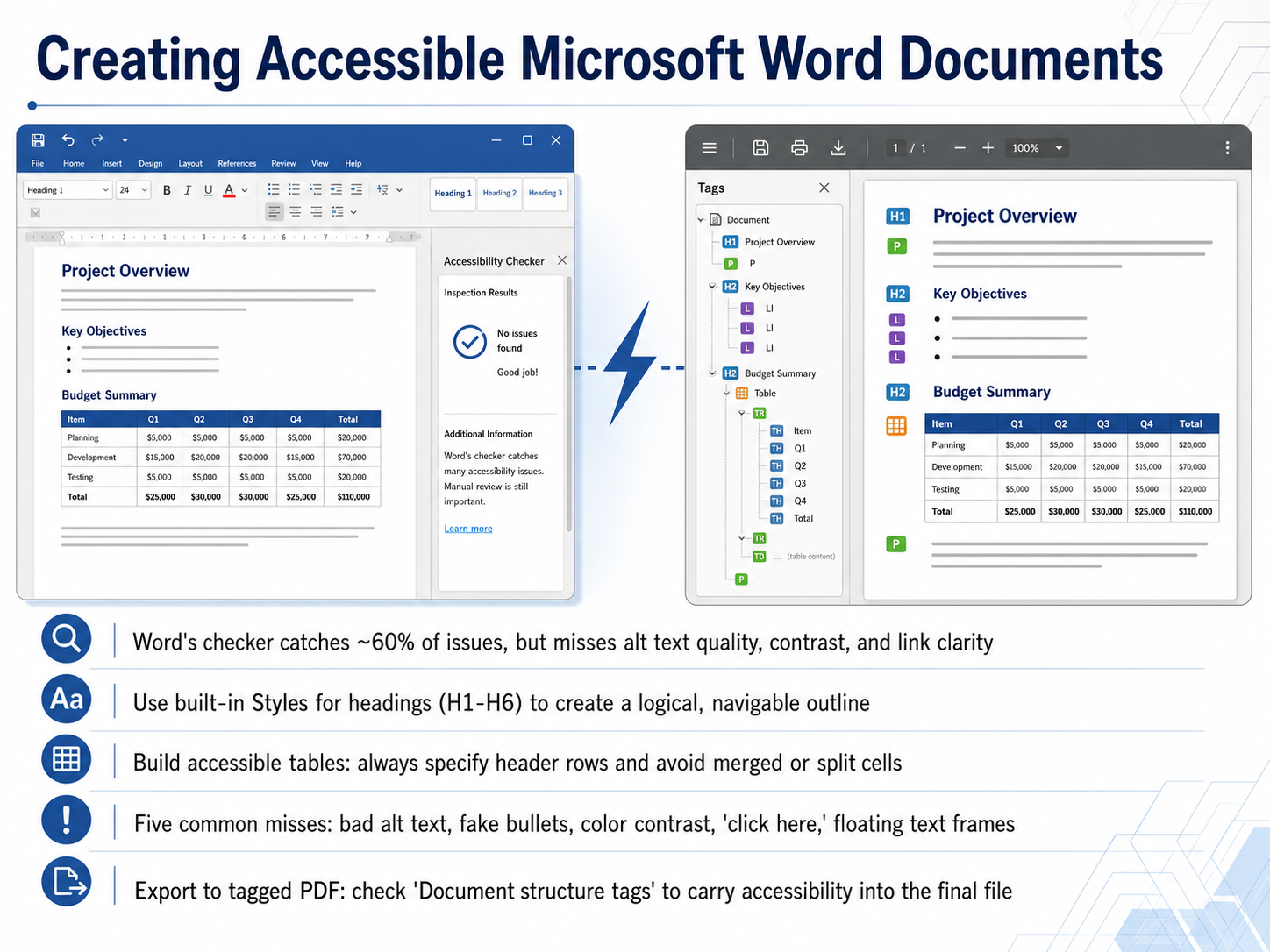Open the Quick Access Toolbar customize arrow
Image resolution: width=1270 pixels, height=952 pixels.
[x=125, y=140]
